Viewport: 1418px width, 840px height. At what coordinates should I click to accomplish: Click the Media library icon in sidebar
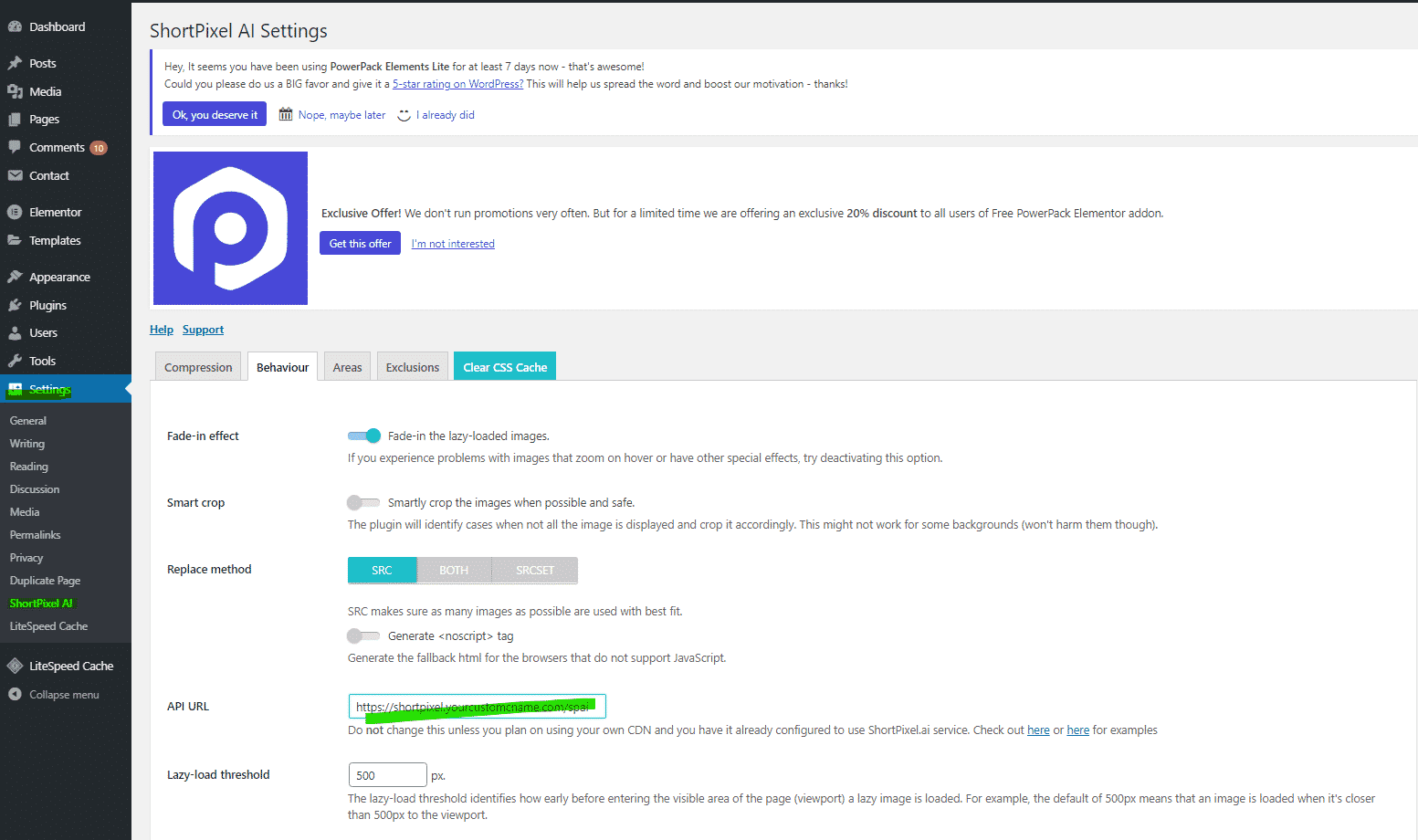[x=15, y=91]
